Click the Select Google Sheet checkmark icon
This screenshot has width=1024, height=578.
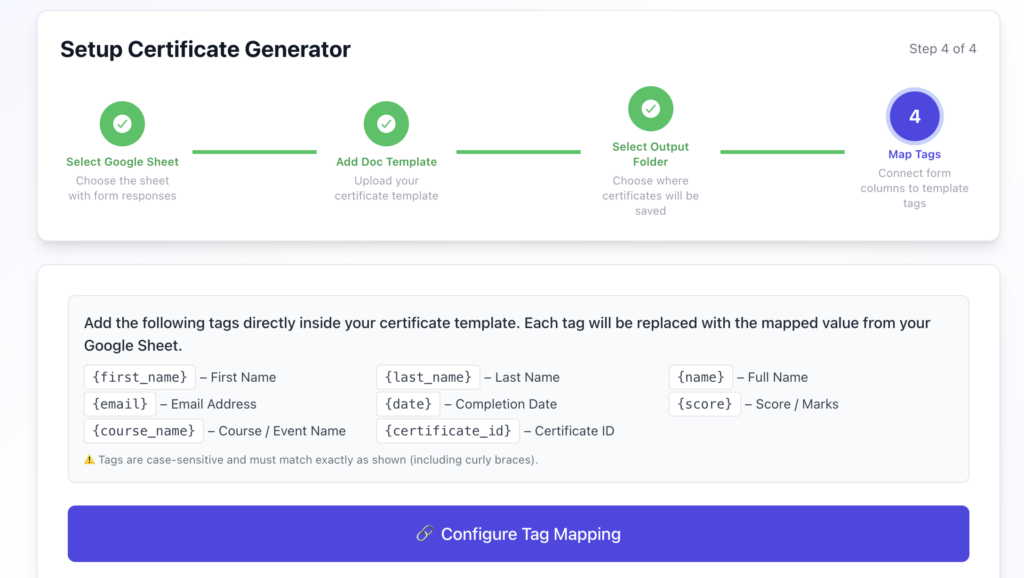[122, 124]
